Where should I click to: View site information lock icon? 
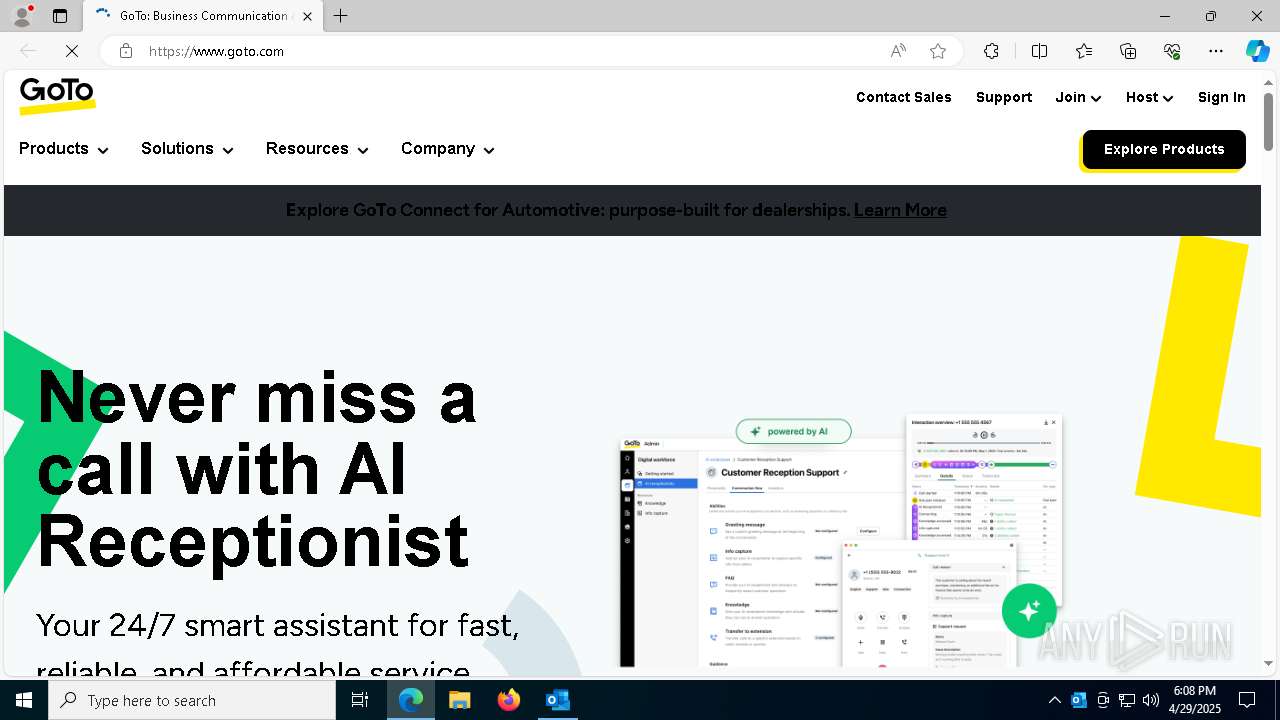point(126,51)
